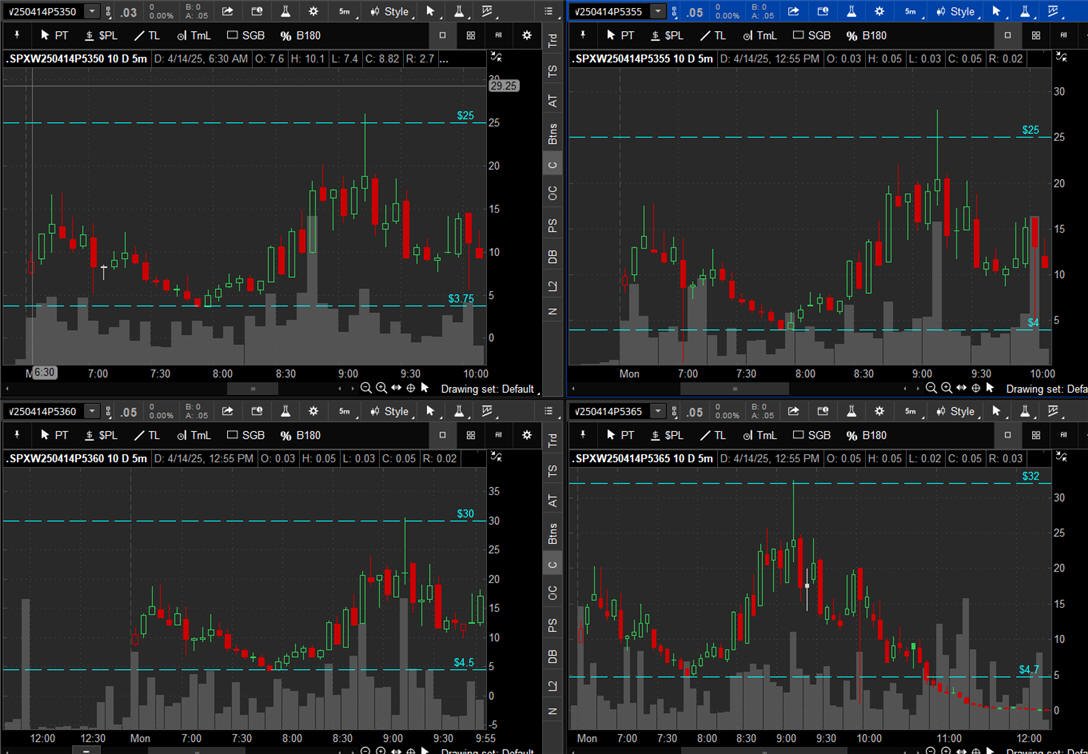The width and height of the screenshot is (1088, 754).
Task: Open chart settings gear in the P5350 top toolbar
Action: point(314,12)
